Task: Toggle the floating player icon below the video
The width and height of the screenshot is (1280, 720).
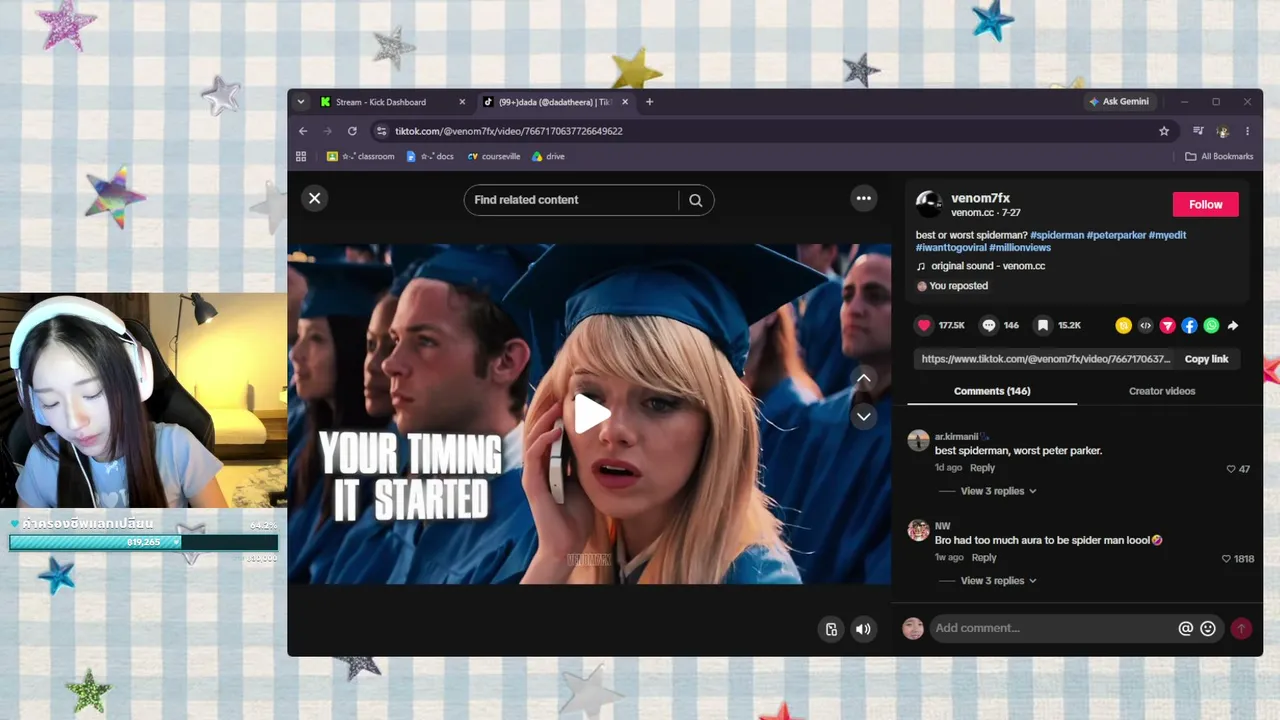Action: point(831,629)
